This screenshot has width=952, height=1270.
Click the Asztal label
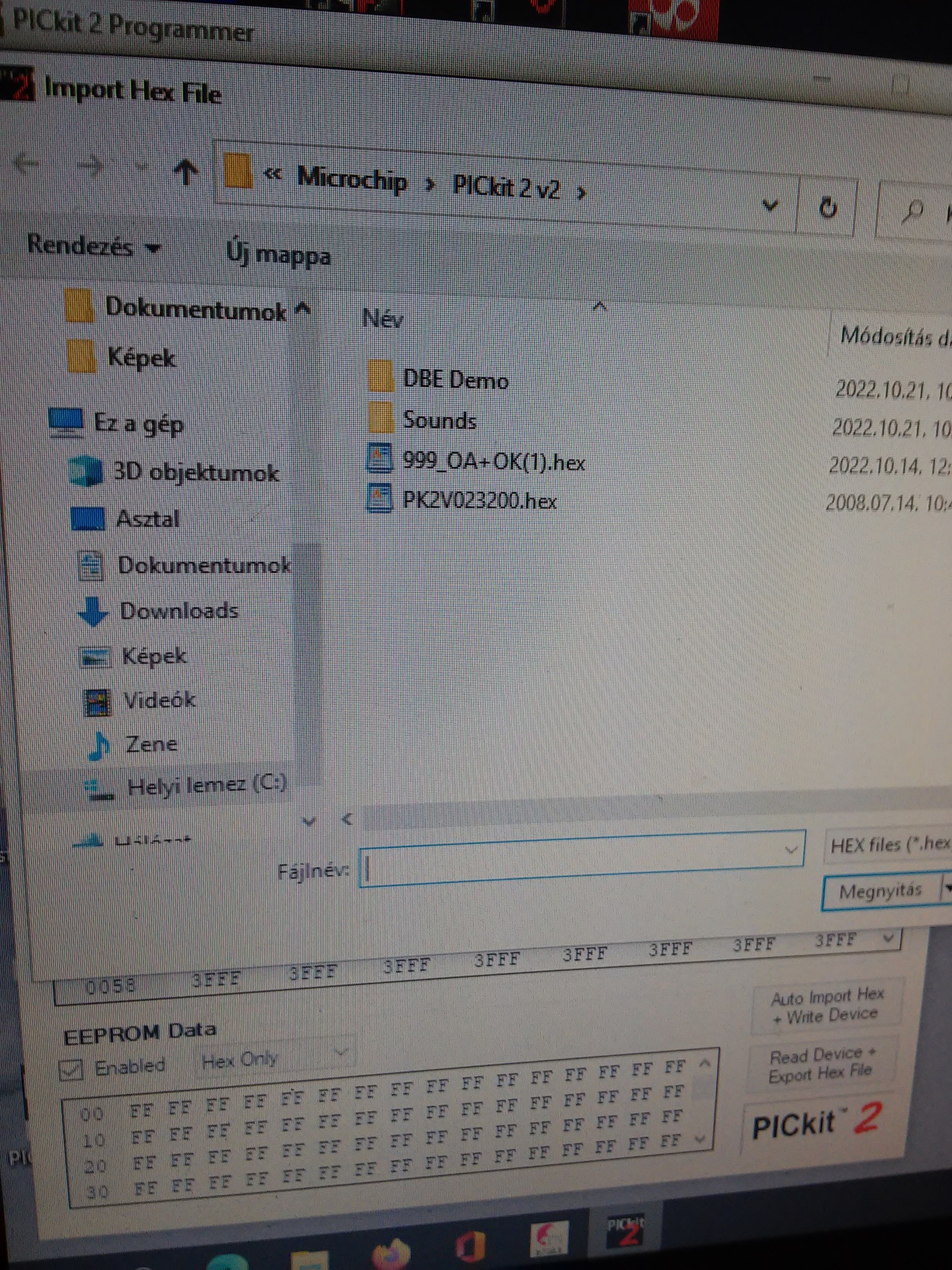pos(147,519)
